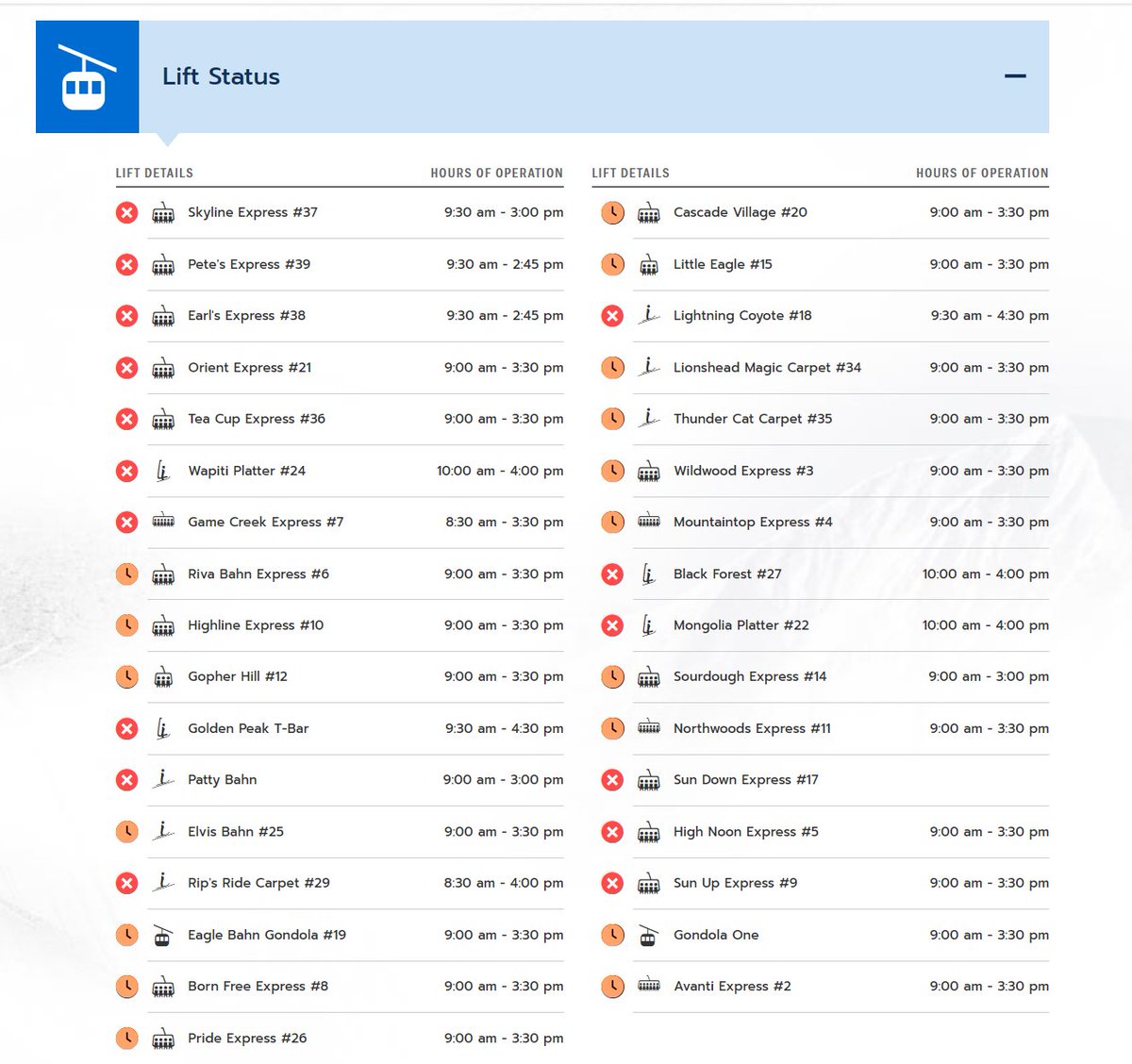Click the chairlift icon beside Pride Express #26

tap(163, 1039)
